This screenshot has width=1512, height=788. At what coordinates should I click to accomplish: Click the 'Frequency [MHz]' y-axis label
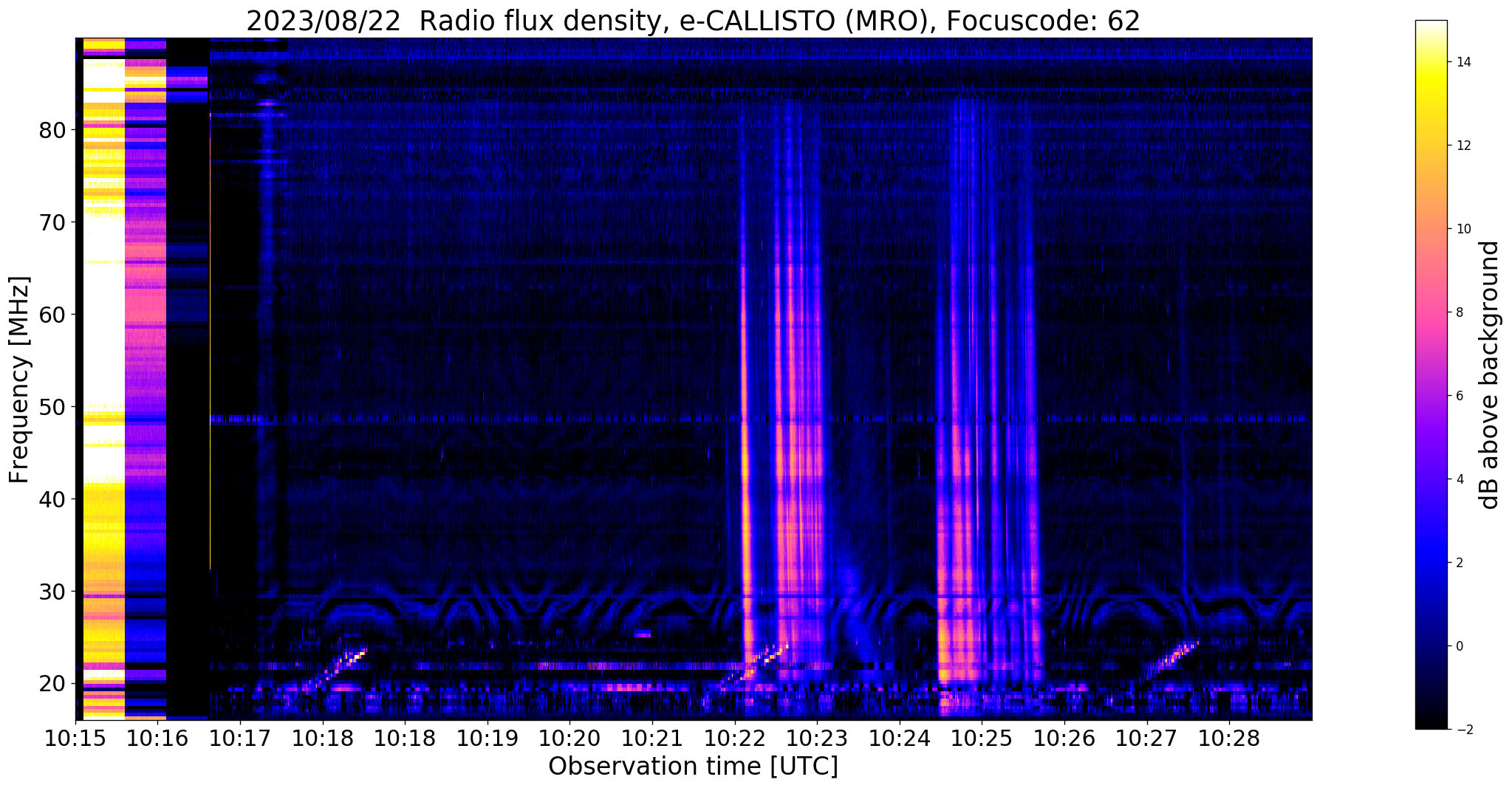[20, 380]
